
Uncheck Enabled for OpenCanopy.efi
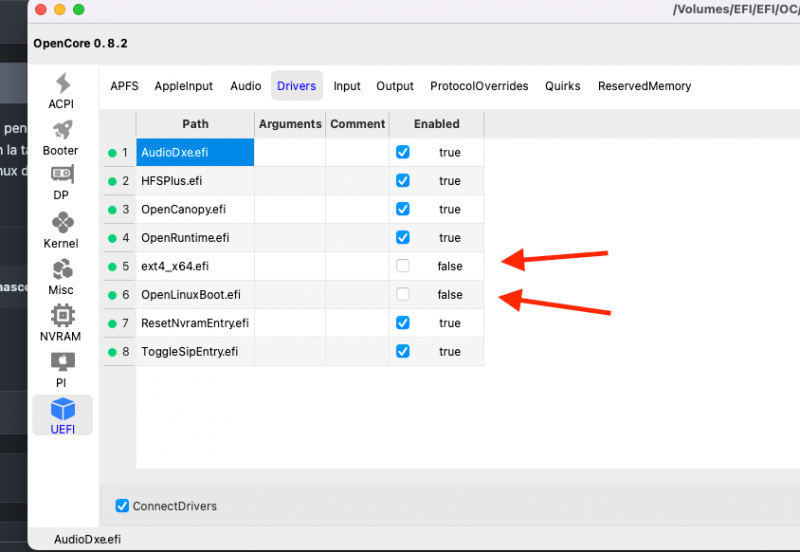[403, 209]
